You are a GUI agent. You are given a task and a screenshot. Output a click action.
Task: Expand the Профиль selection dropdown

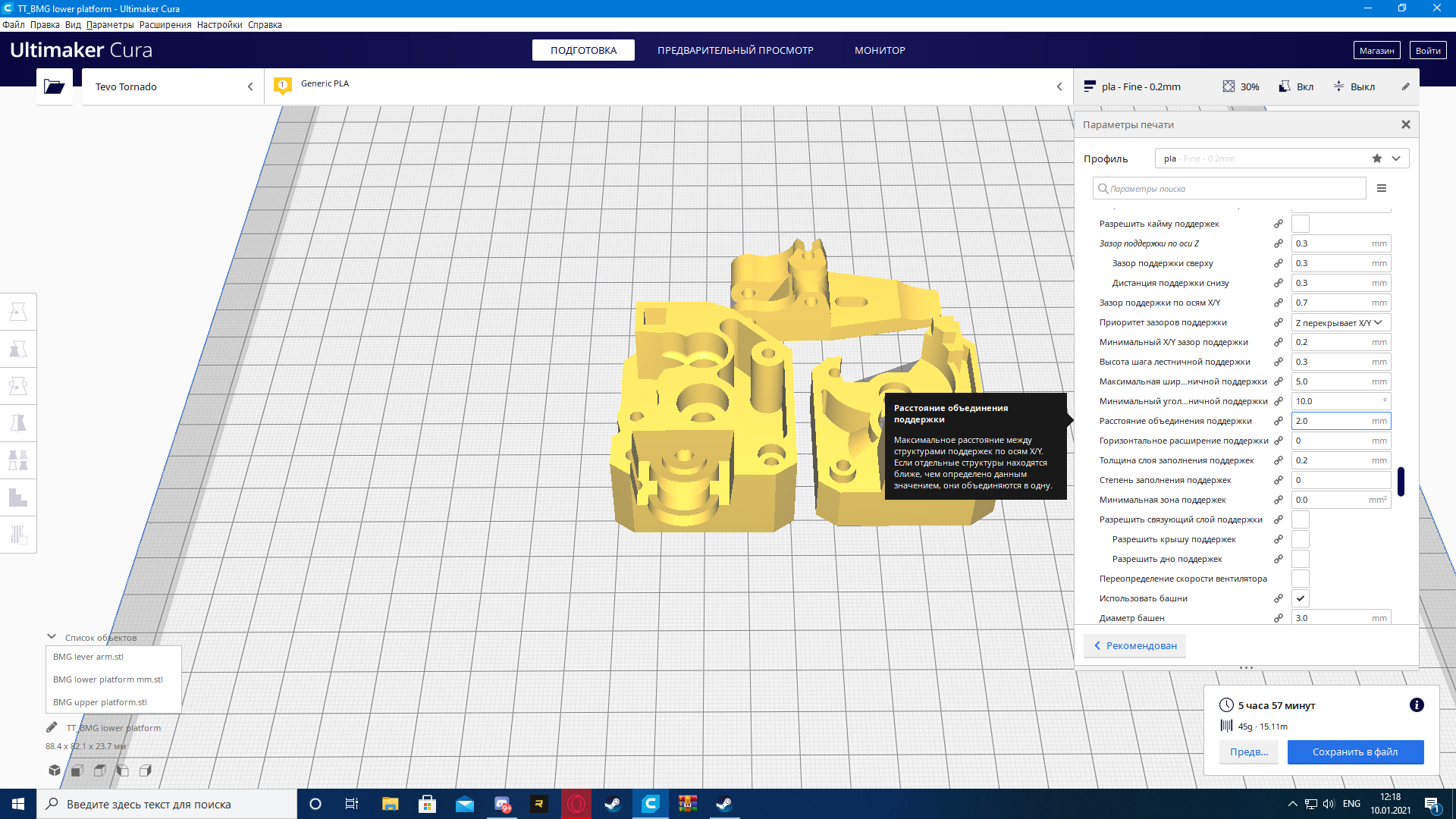click(x=1396, y=158)
